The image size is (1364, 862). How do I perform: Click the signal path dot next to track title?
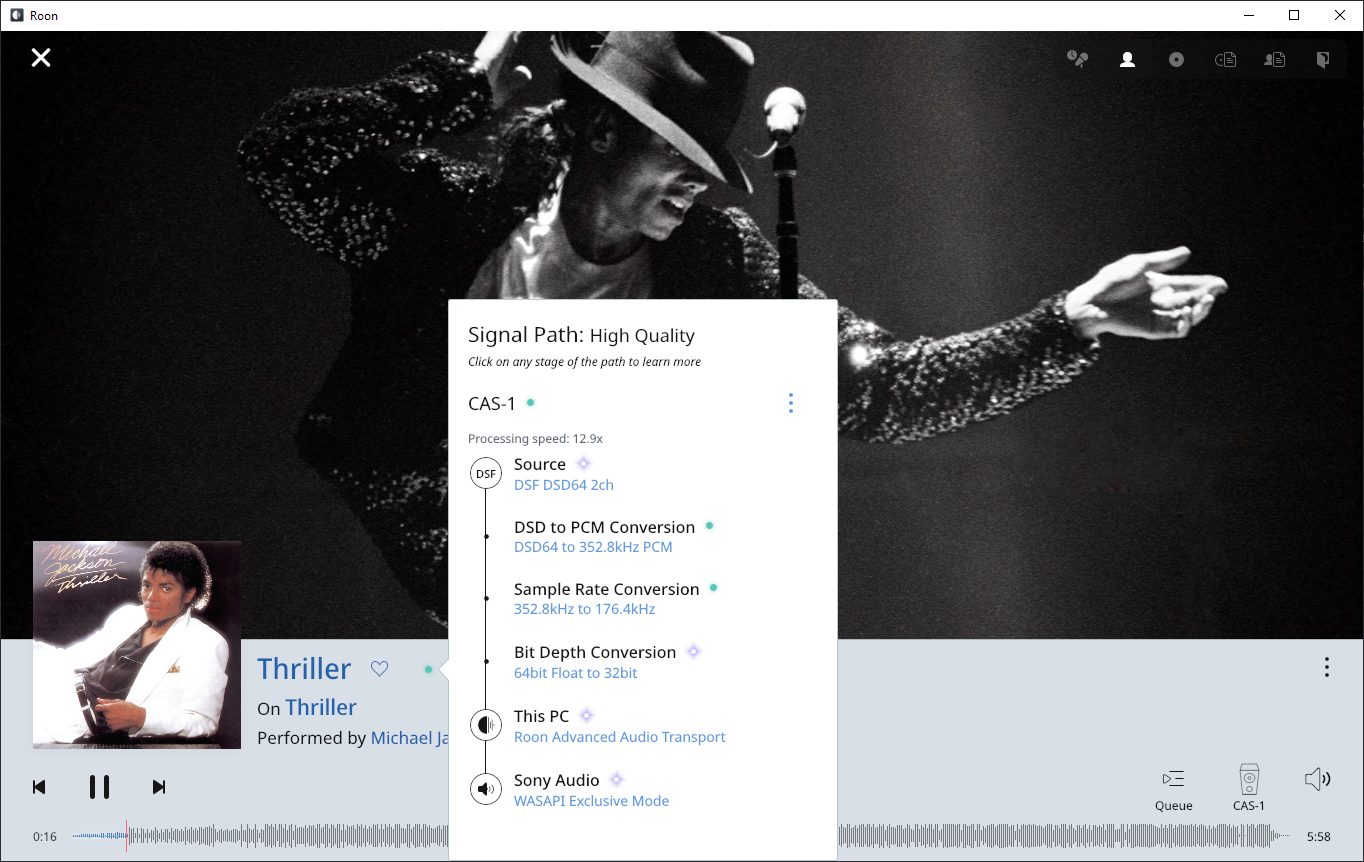(x=427, y=669)
